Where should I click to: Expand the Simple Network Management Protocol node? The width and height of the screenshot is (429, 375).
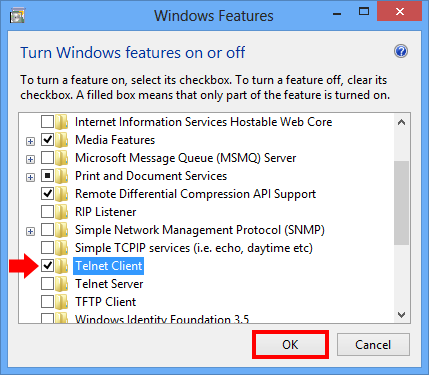pos(30,231)
